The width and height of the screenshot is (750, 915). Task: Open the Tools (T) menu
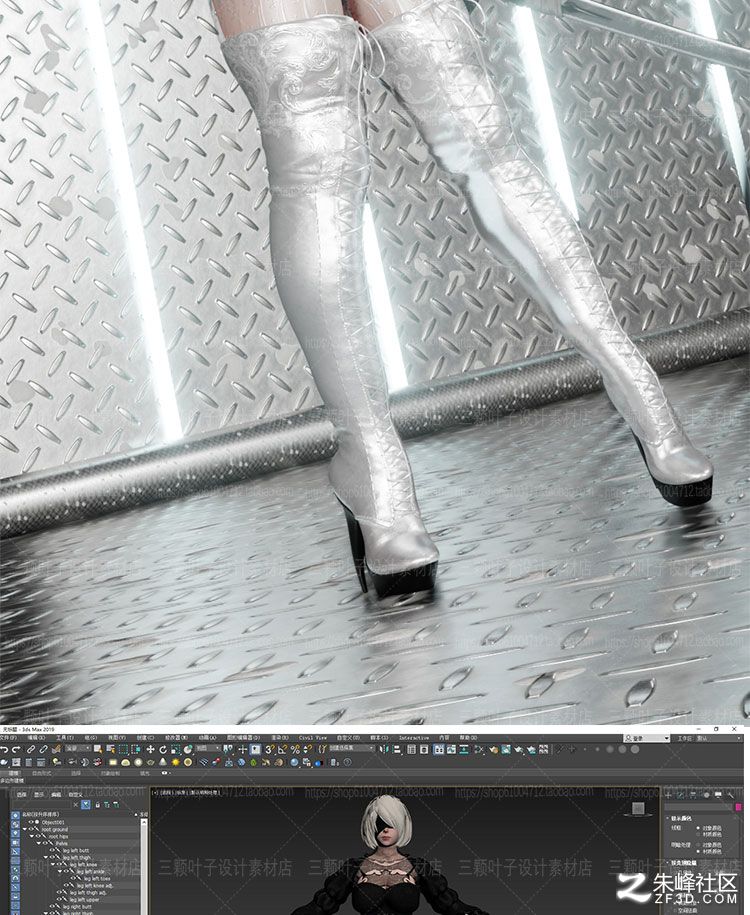pos(64,738)
